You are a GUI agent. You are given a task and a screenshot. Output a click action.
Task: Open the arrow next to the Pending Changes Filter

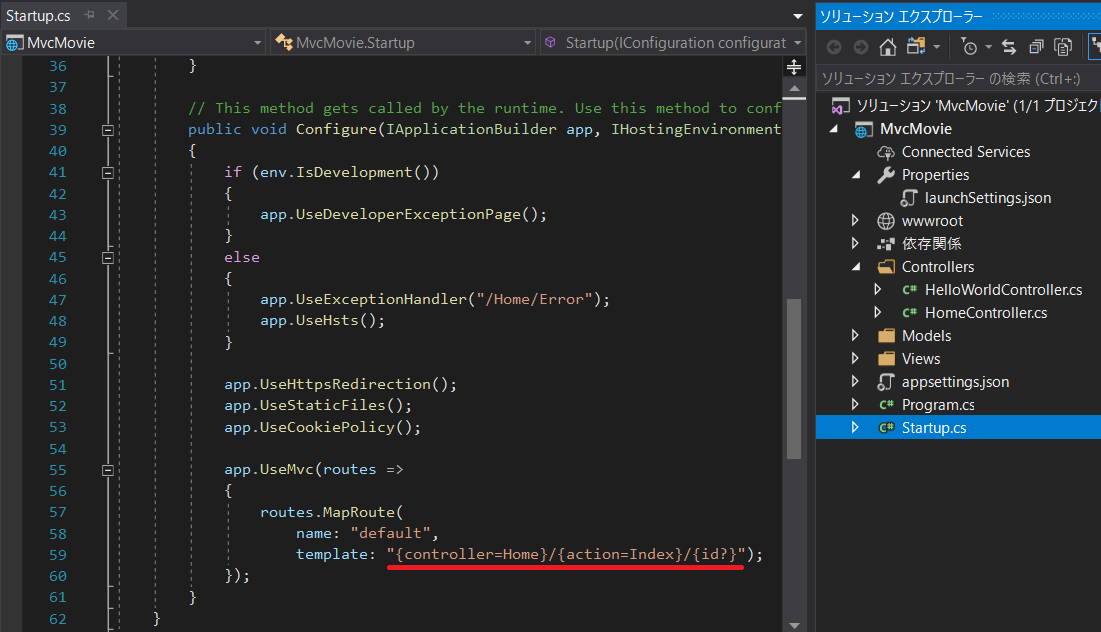tap(989, 47)
